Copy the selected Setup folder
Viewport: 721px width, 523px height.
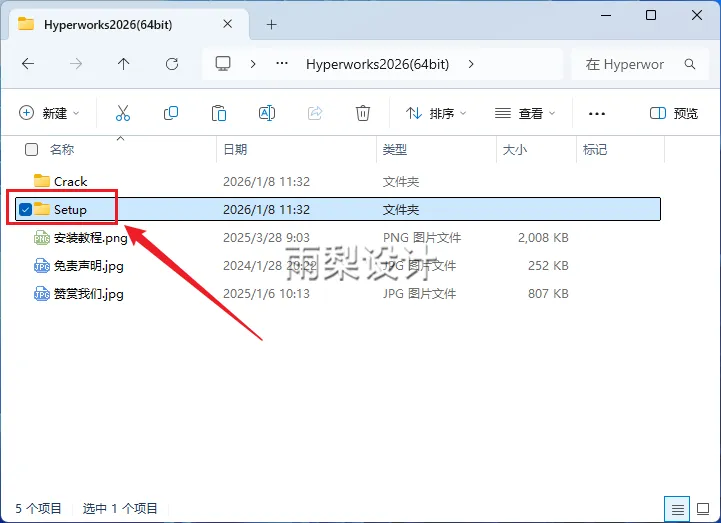pos(171,113)
